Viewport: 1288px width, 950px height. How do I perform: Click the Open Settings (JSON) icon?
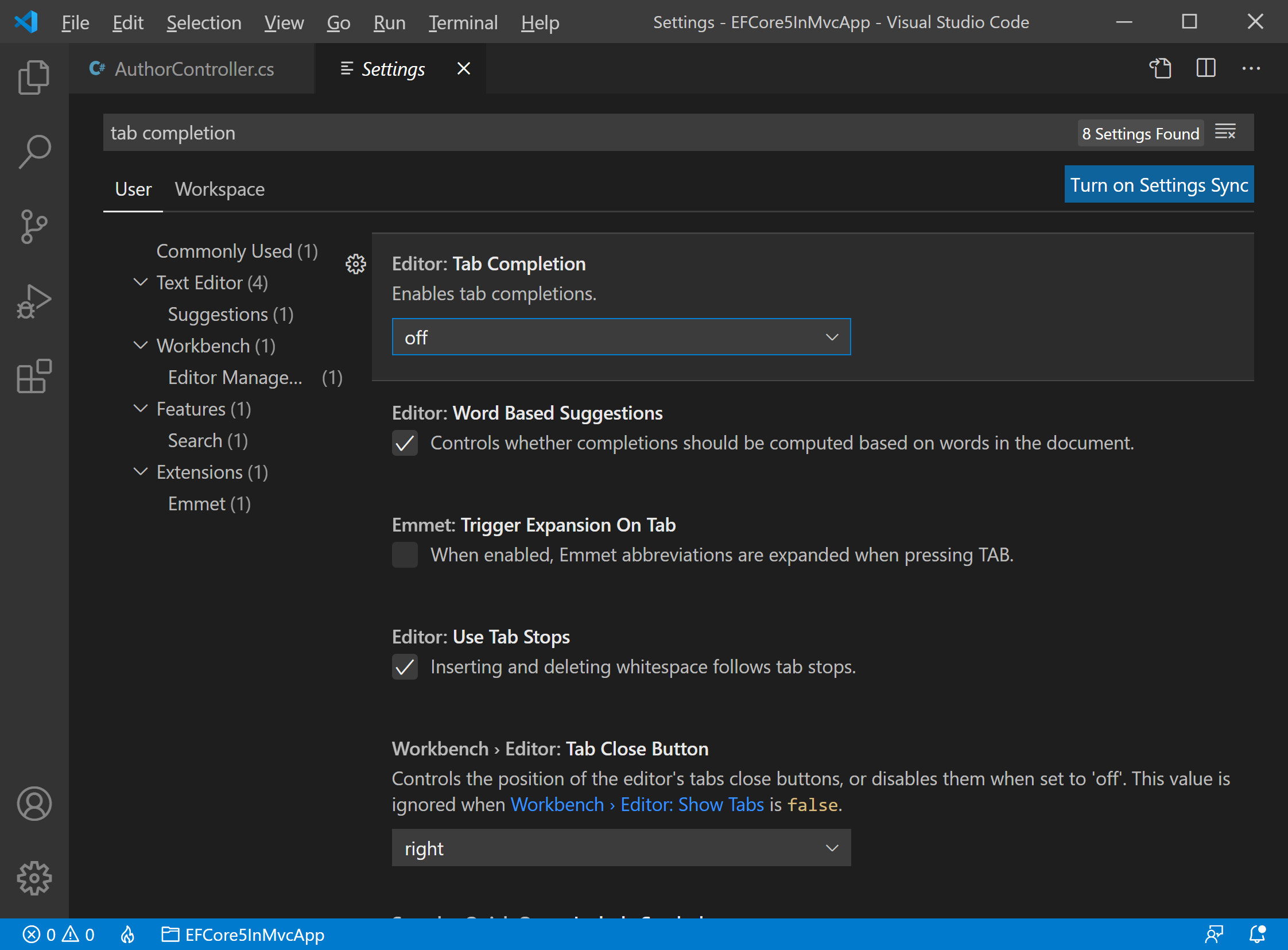1160,68
